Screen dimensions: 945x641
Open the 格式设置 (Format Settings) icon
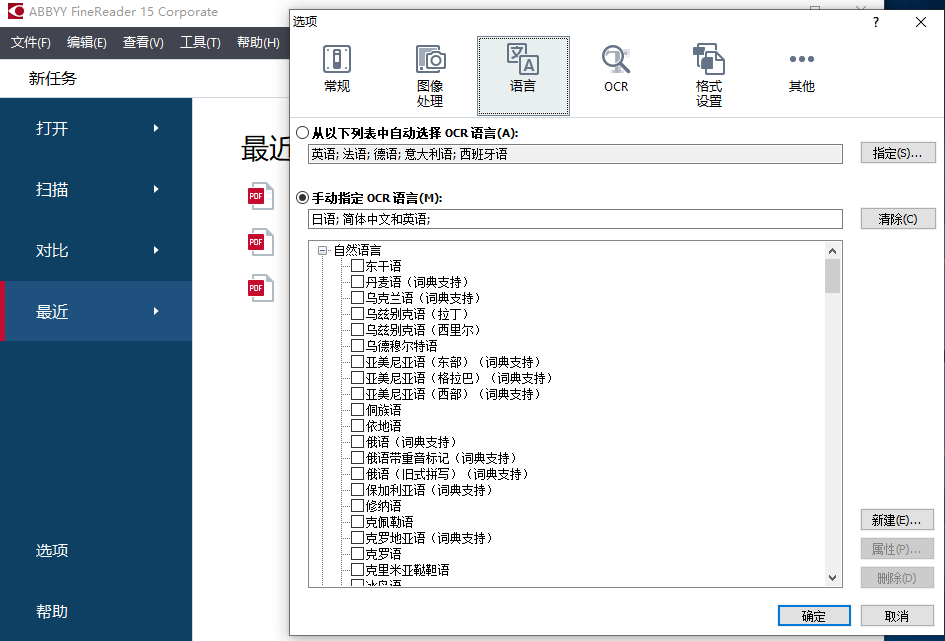click(708, 70)
